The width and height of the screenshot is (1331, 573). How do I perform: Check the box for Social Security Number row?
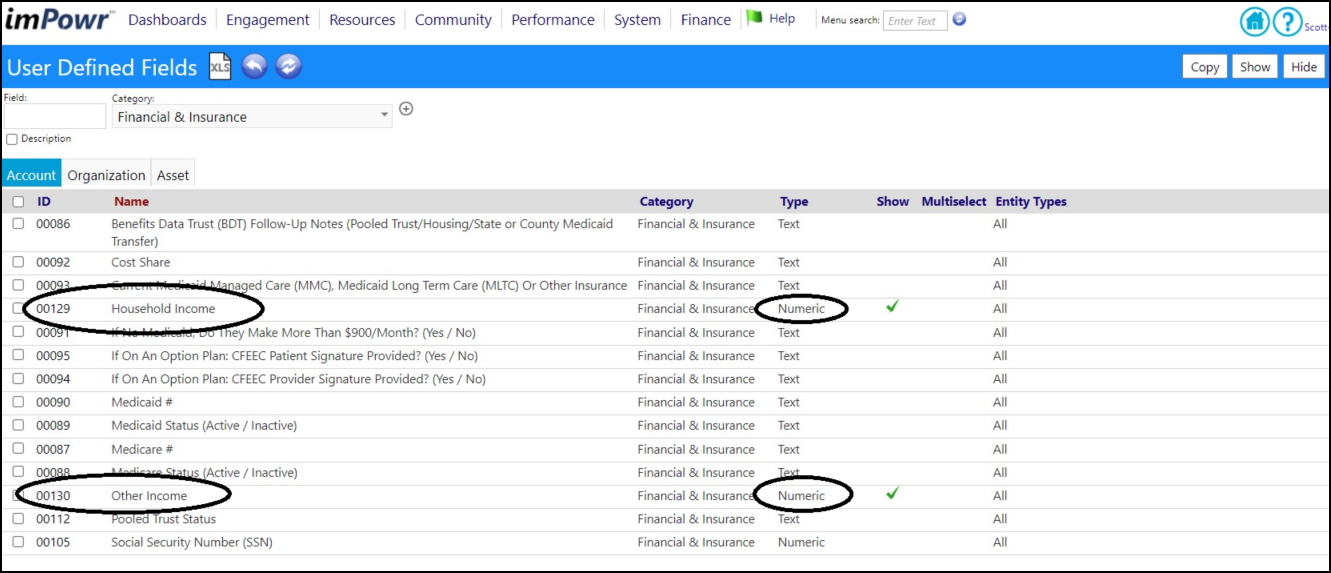tap(18, 542)
